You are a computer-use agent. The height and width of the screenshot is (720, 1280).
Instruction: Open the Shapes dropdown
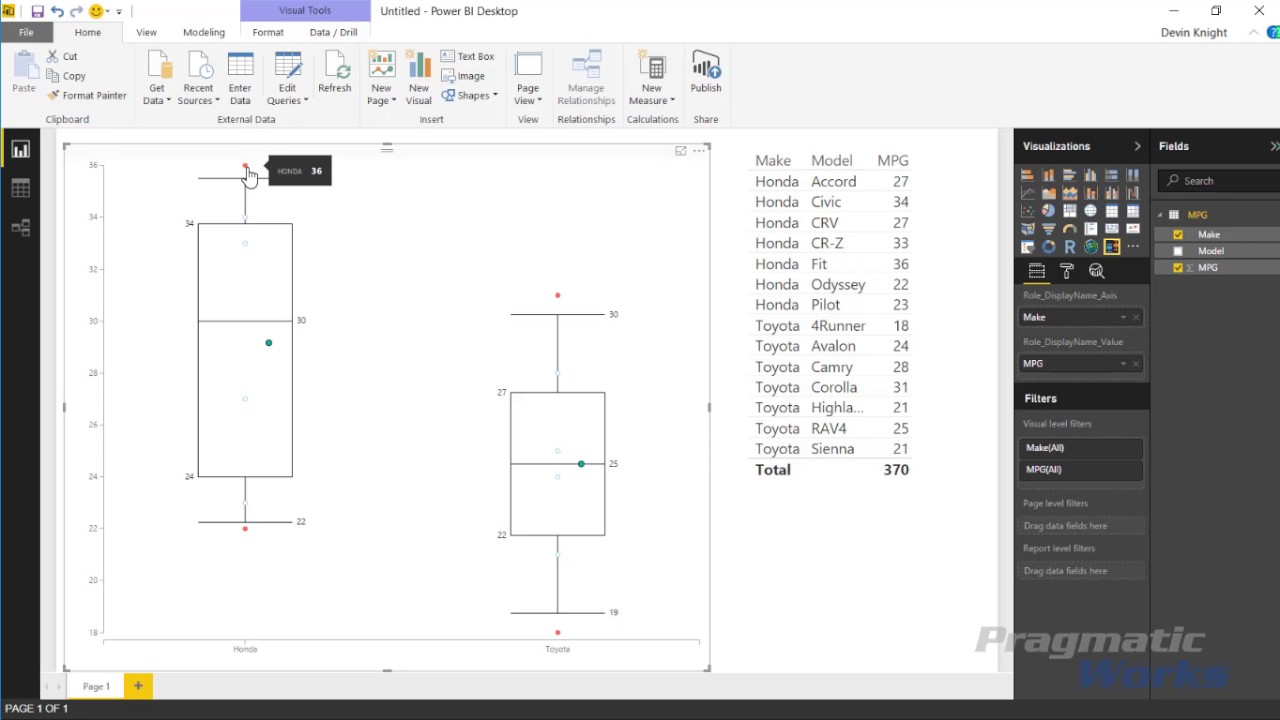point(470,96)
